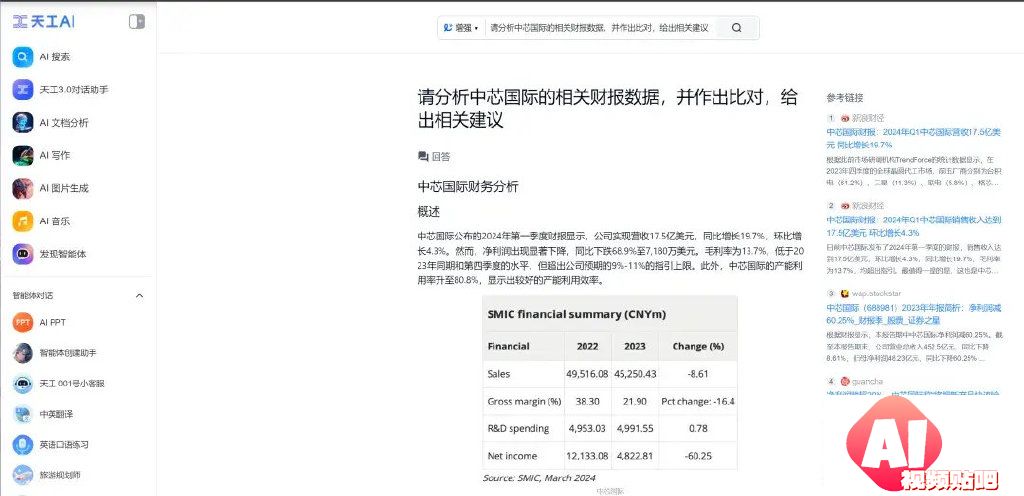Click the Source: SMIC, March 2024 caption

(539, 478)
